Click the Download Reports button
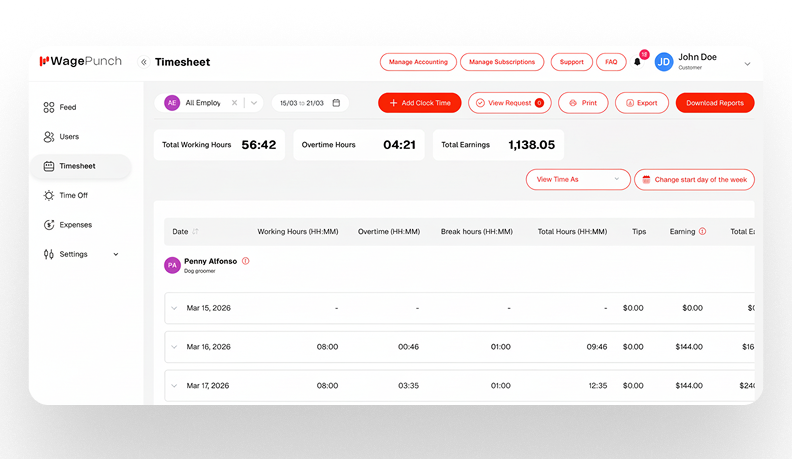Screen dimensions: 792x459 (714, 103)
